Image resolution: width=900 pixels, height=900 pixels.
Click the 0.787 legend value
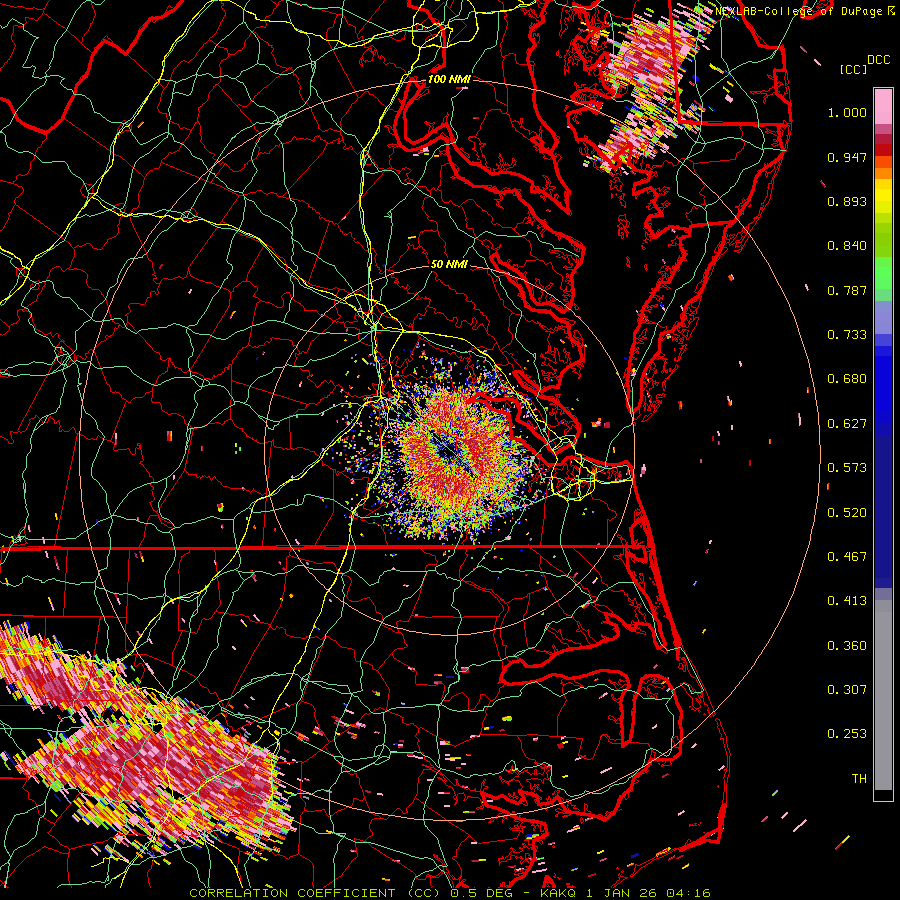click(x=847, y=290)
